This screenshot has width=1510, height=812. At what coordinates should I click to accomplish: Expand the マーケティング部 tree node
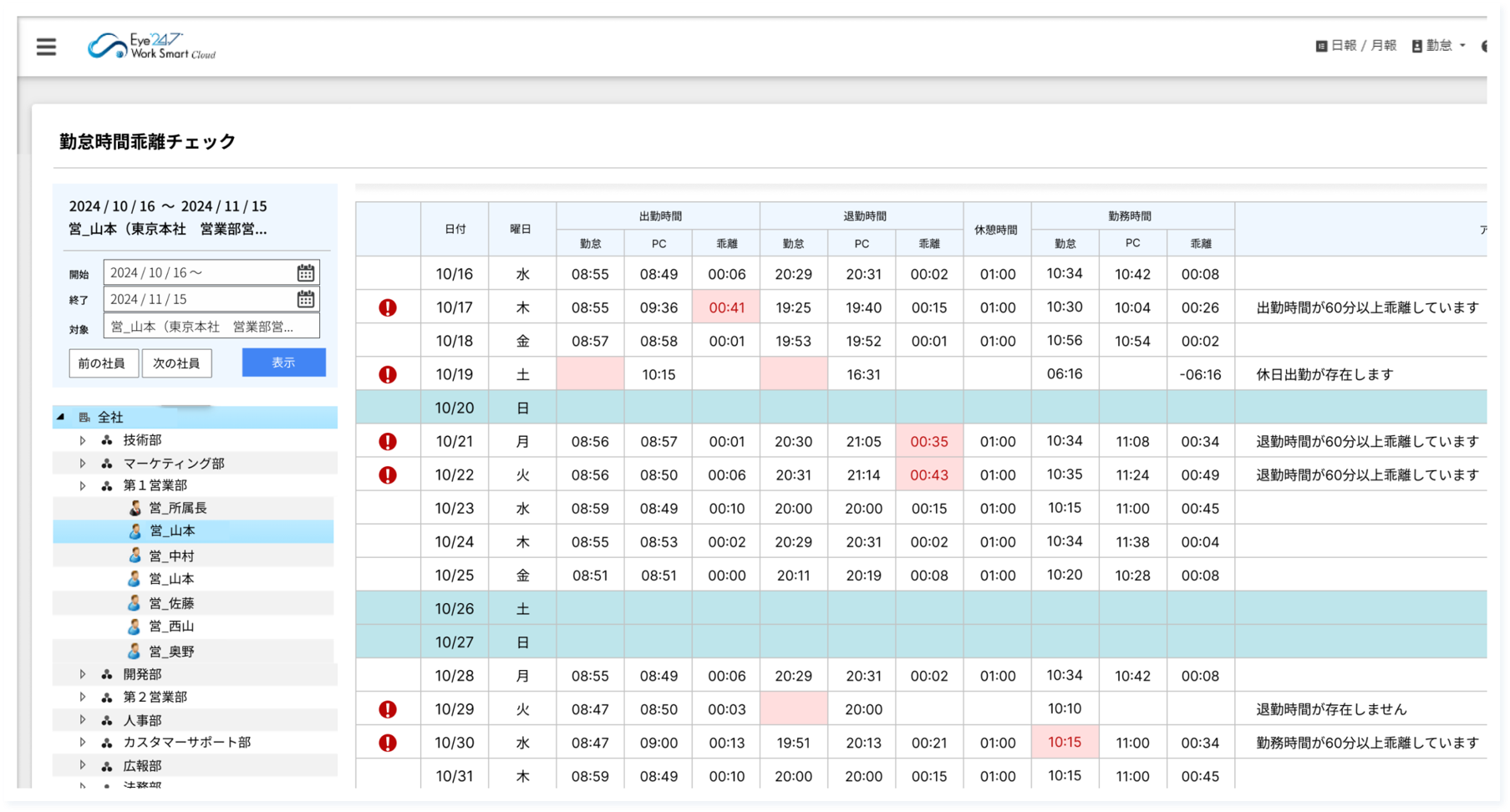click(x=83, y=463)
